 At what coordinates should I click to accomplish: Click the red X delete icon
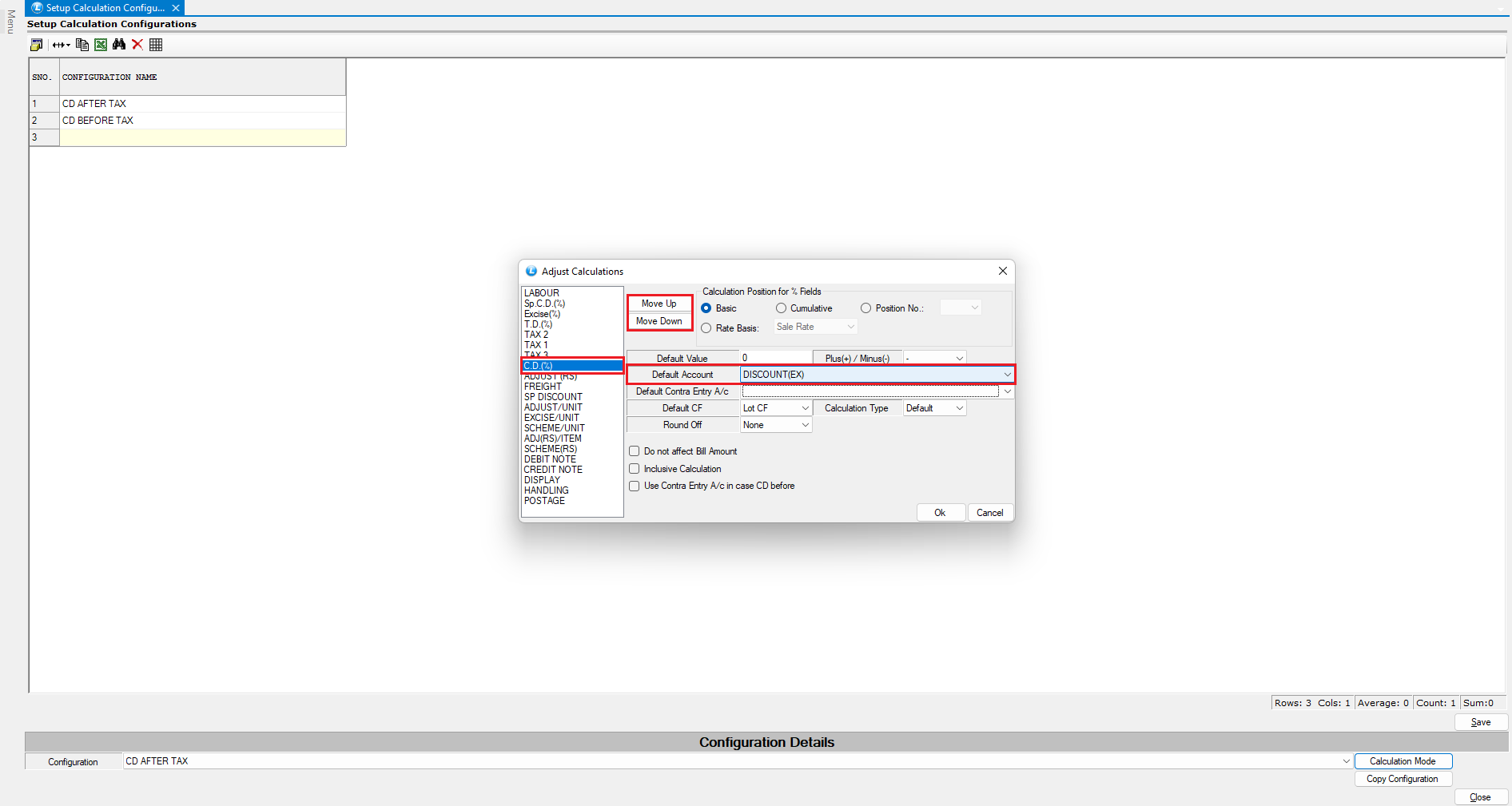[x=137, y=45]
